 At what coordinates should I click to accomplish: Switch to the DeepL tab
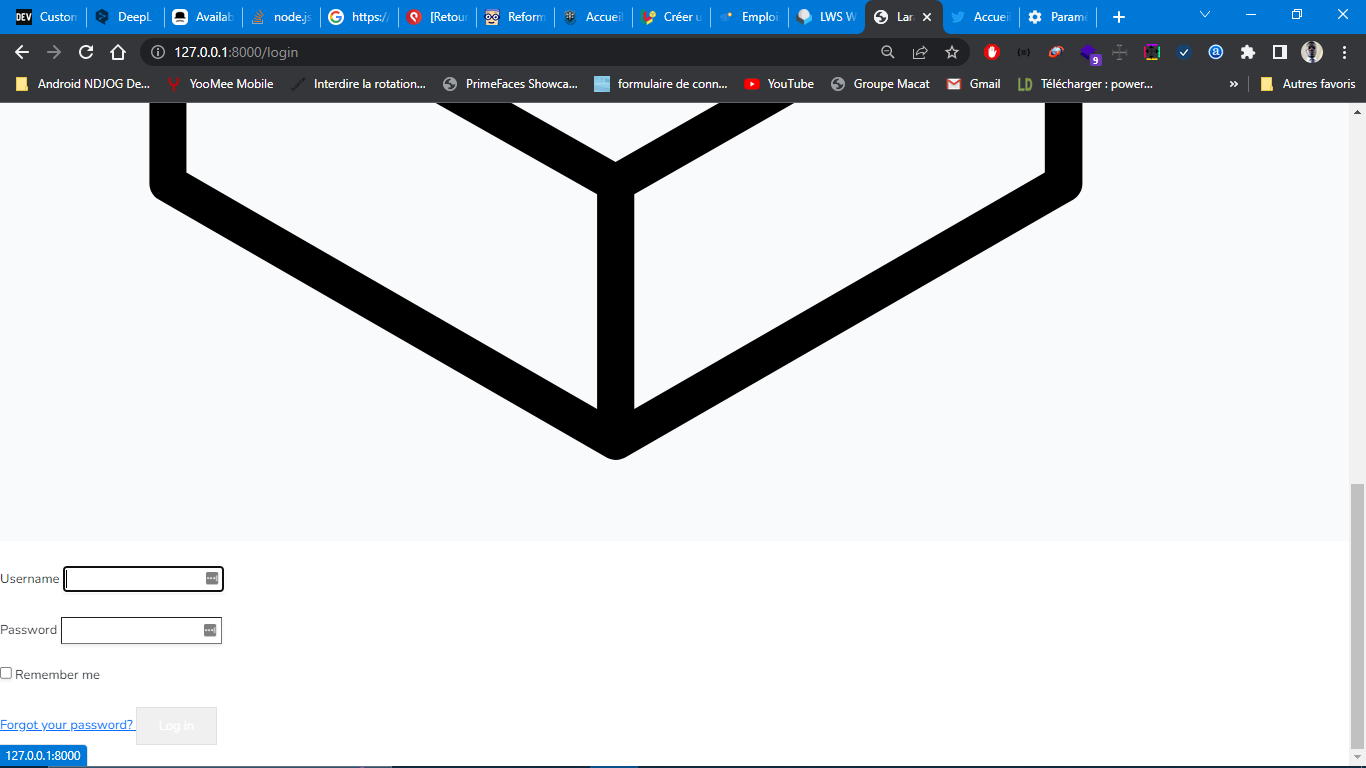122,16
